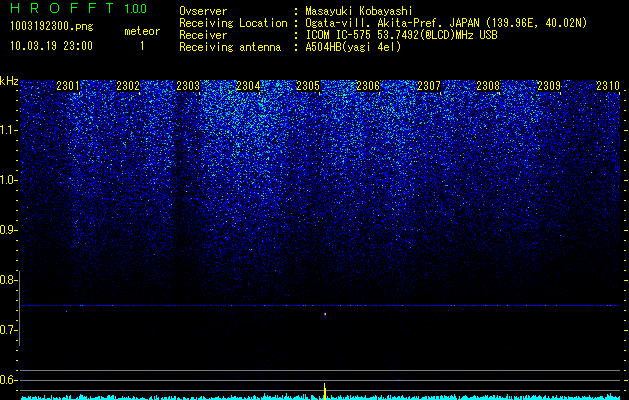Click the A504HB yagi antenna text
The image size is (629, 400).
(x=353, y=47)
